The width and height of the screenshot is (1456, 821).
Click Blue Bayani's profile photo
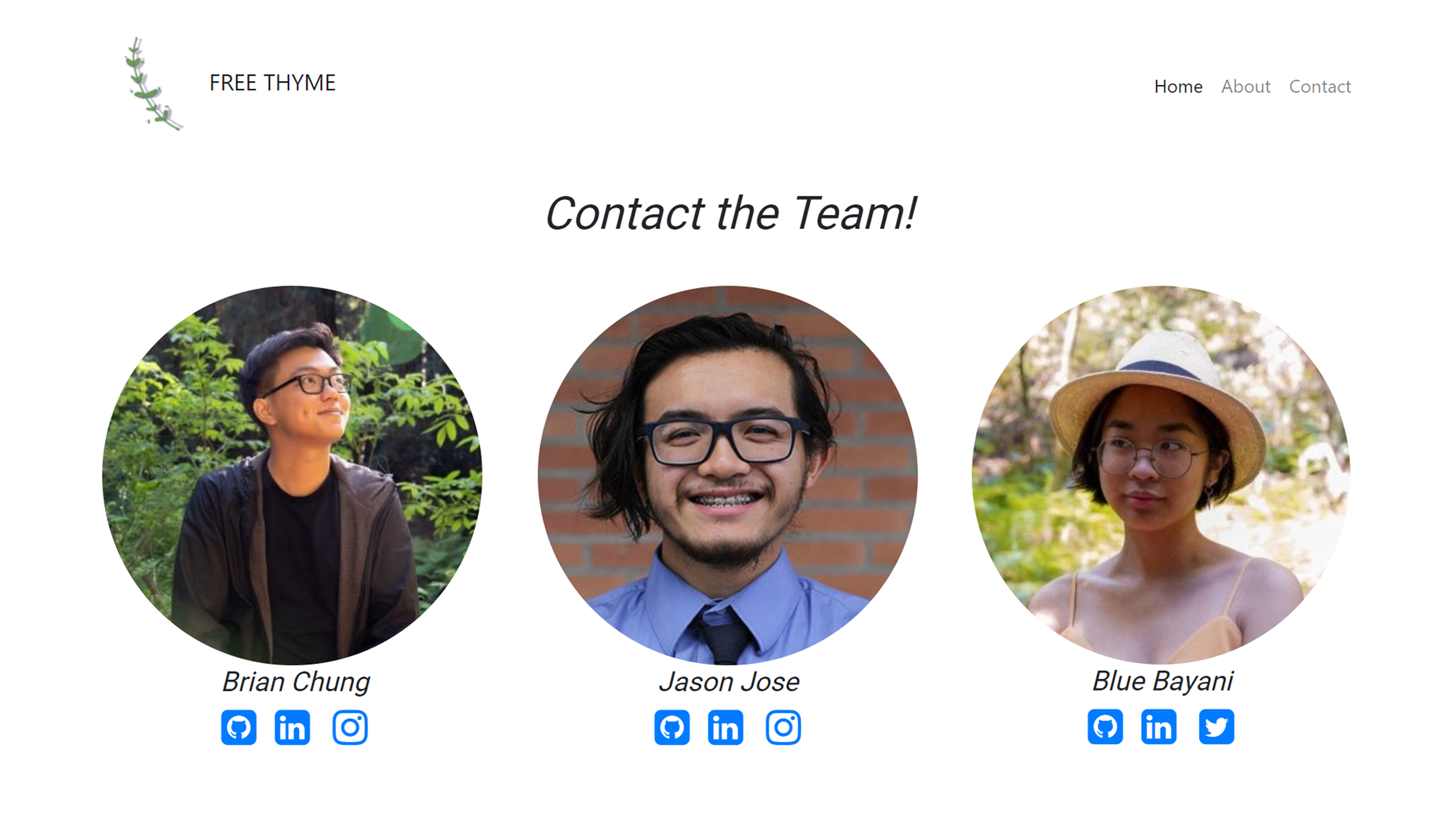[x=1161, y=475]
